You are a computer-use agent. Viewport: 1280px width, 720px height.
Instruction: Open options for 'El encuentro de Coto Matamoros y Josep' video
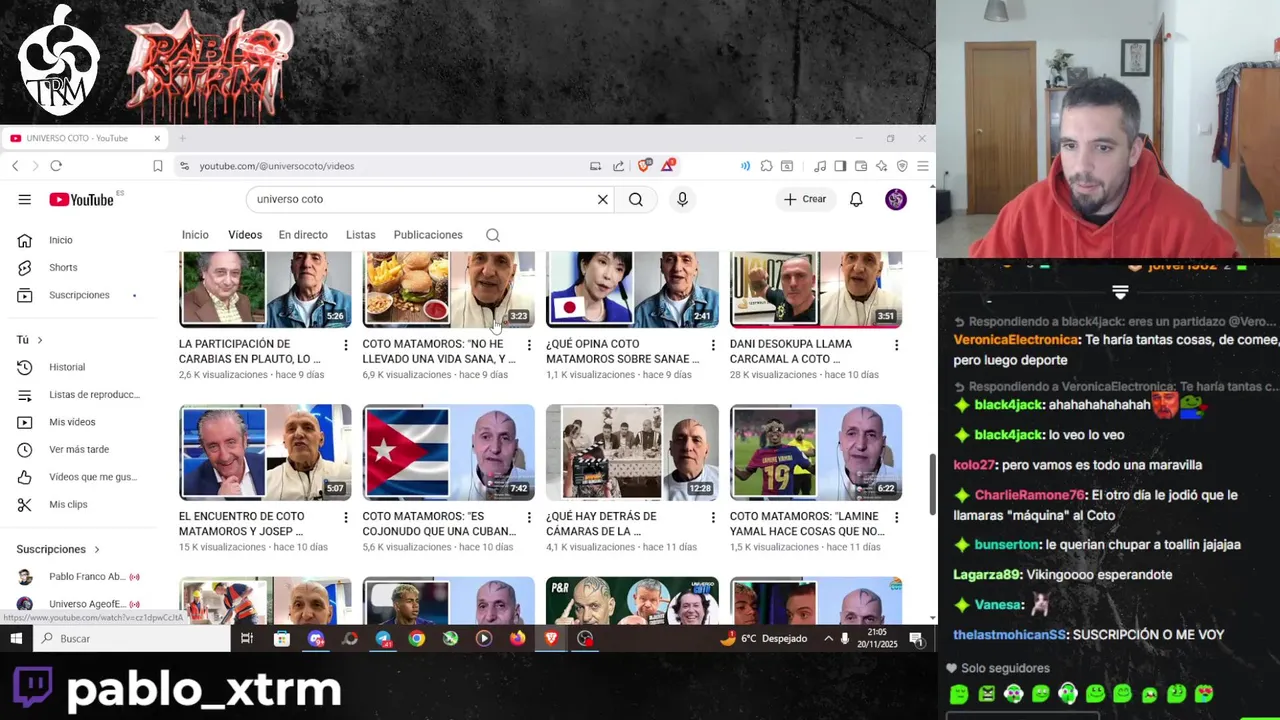[345, 517]
